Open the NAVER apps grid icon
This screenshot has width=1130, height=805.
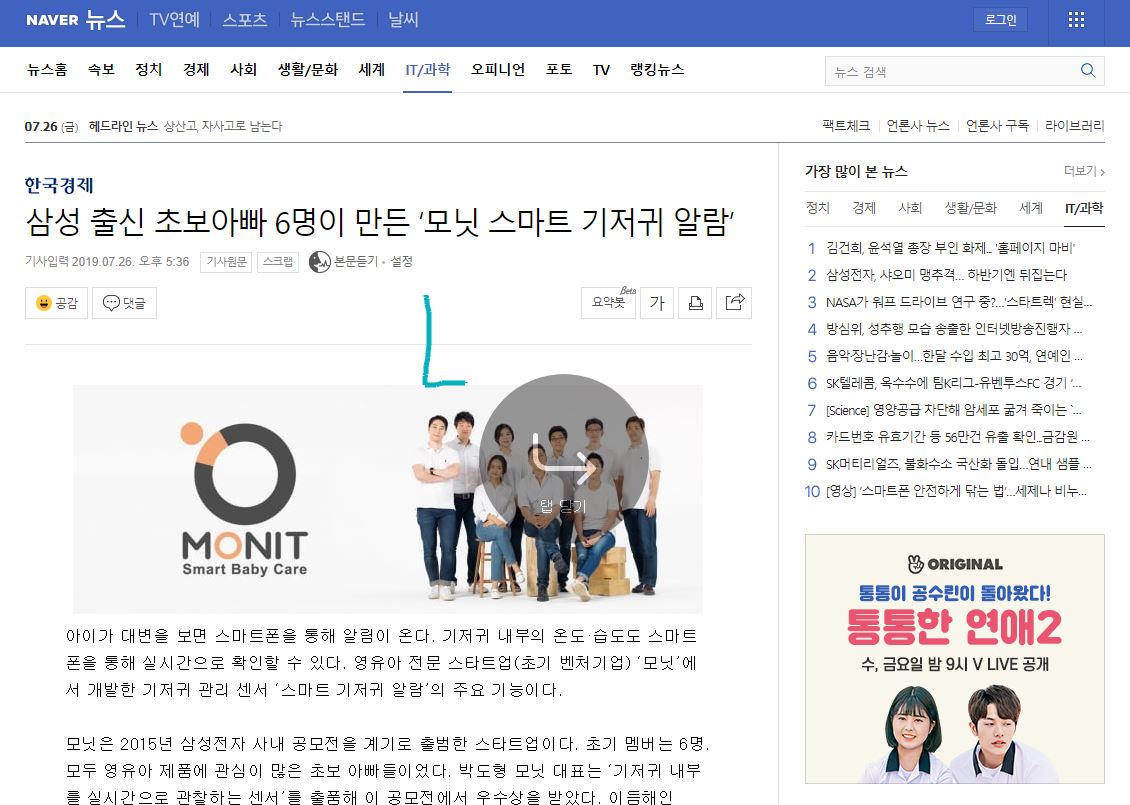pos(1076,19)
